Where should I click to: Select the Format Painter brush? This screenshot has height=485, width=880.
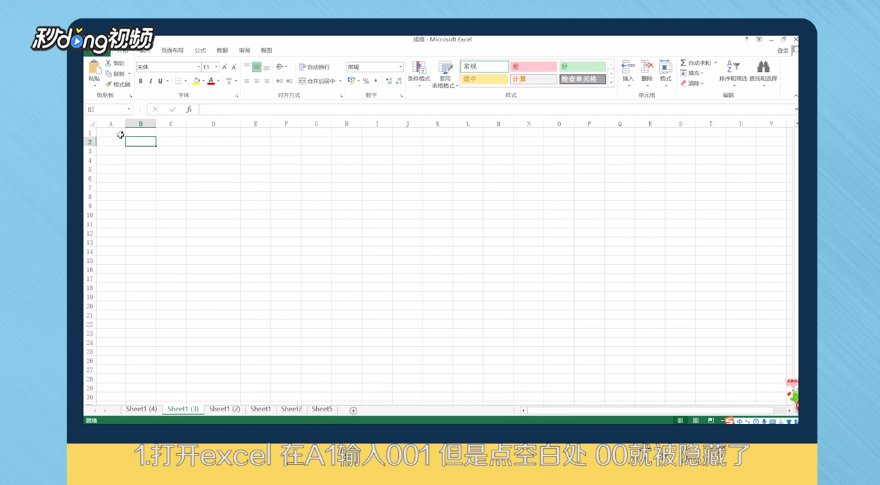(x=109, y=84)
